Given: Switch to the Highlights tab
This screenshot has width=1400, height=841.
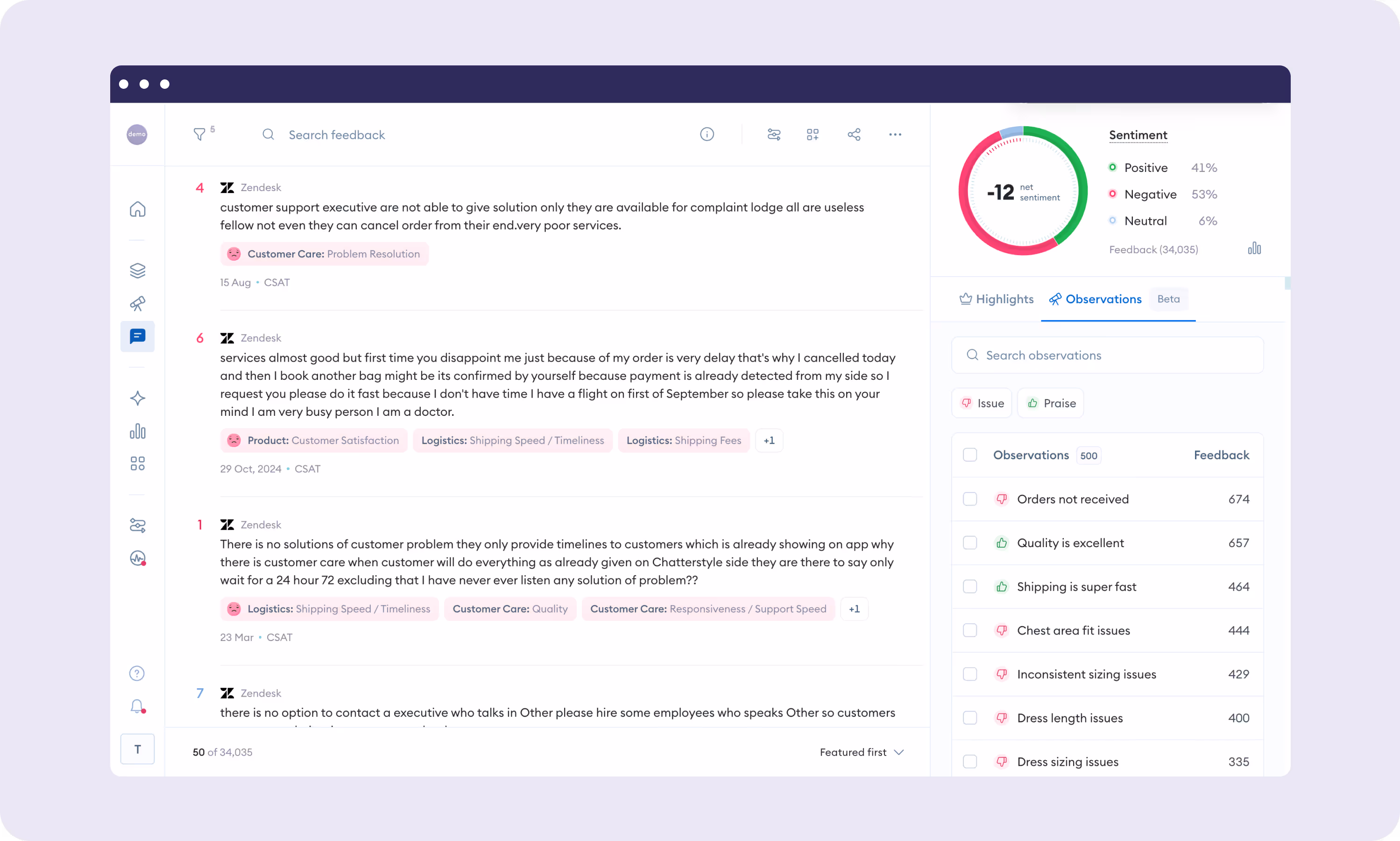Looking at the screenshot, I should (997, 299).
